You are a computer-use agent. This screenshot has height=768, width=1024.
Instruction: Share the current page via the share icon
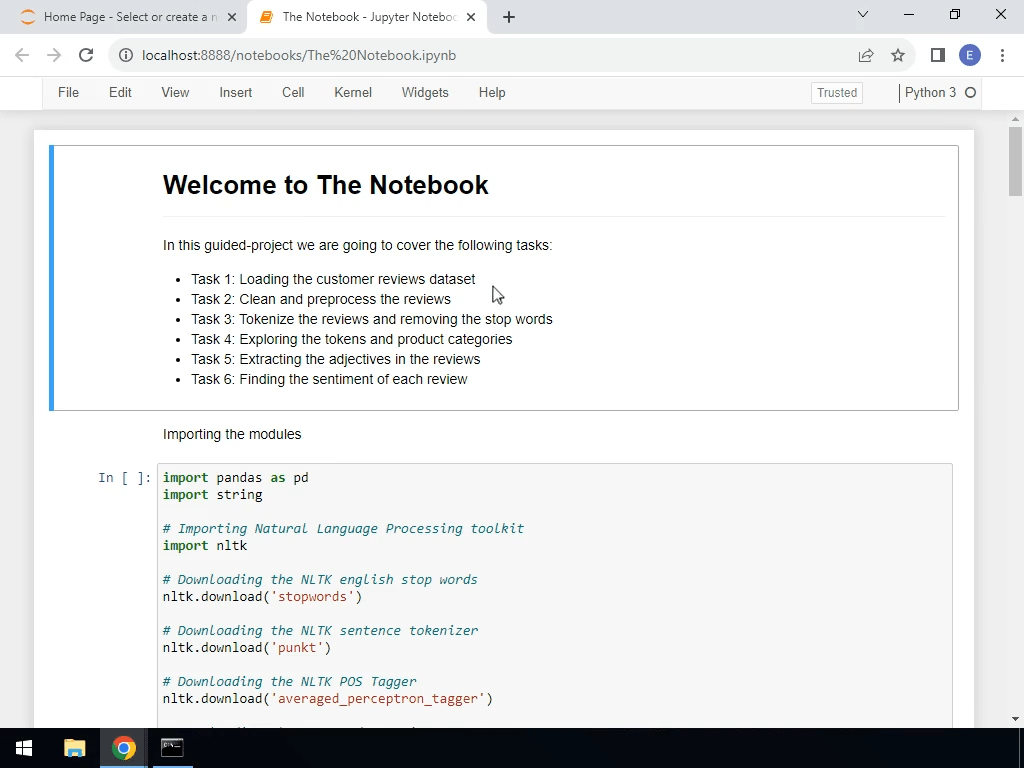pos(866,55)
